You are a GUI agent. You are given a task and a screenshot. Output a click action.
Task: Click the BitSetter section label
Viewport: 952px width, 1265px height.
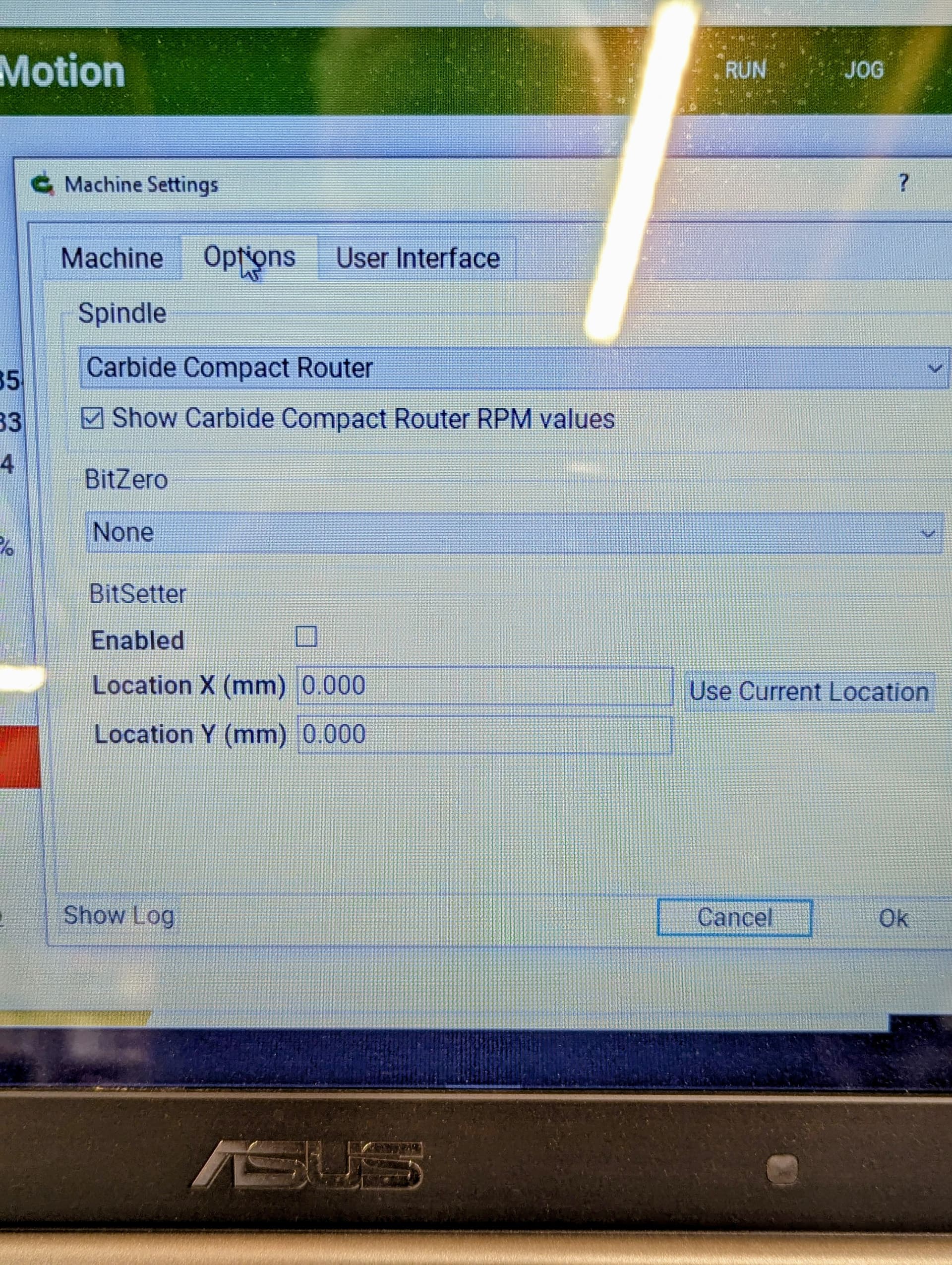click(138, 594)
